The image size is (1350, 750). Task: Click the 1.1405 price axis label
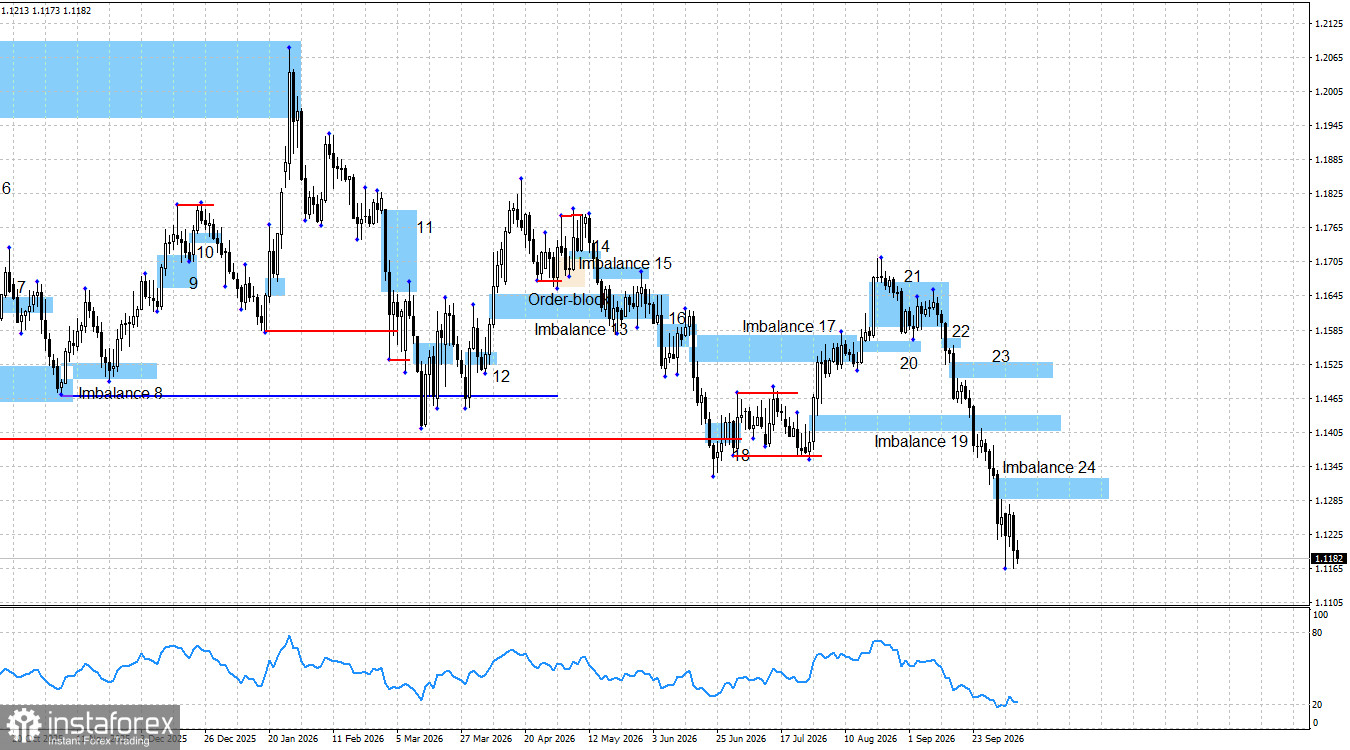coord(1329,433)
